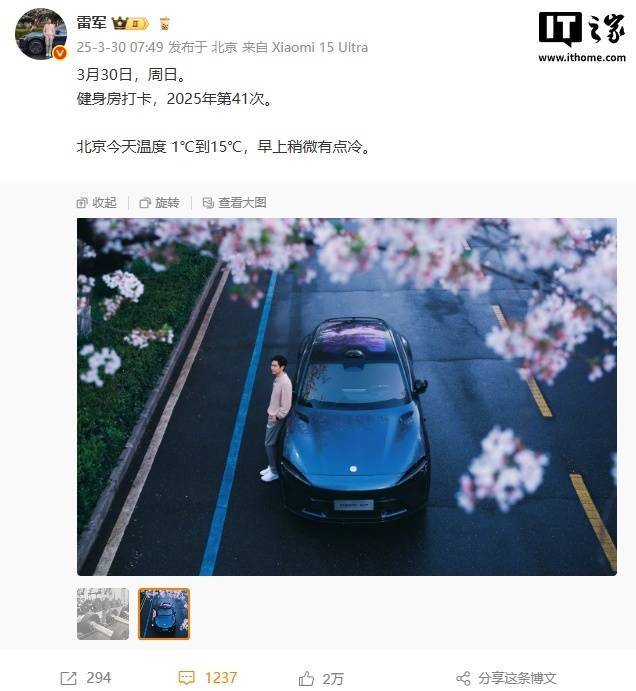Screen dimensions: 636x691
Task: Open the www.ithome.com link
Action: [582, 58]
